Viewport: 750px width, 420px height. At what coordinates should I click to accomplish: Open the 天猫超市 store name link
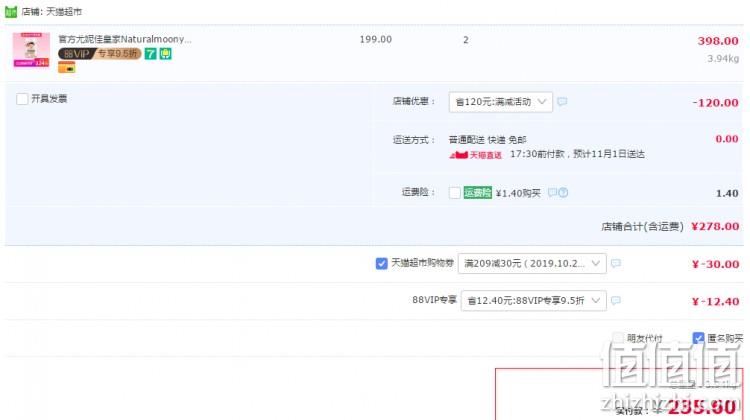pos(64,11)
